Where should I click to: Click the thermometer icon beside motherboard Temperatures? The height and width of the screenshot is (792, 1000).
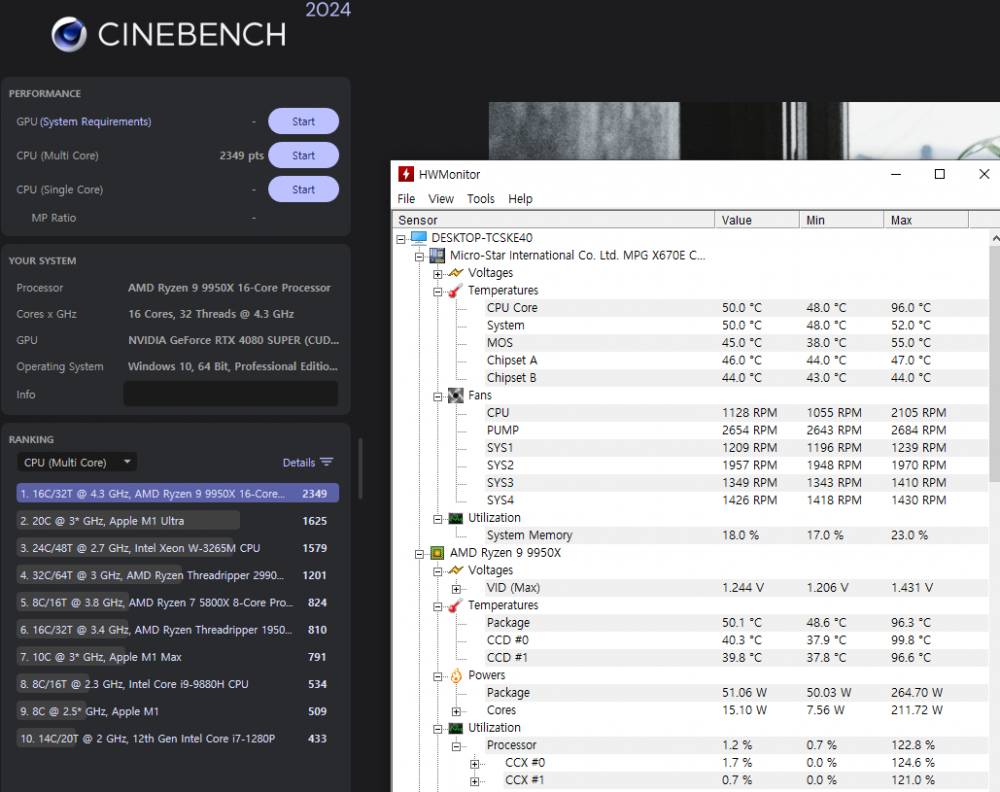pyautogui.click(x=455, y=291)
